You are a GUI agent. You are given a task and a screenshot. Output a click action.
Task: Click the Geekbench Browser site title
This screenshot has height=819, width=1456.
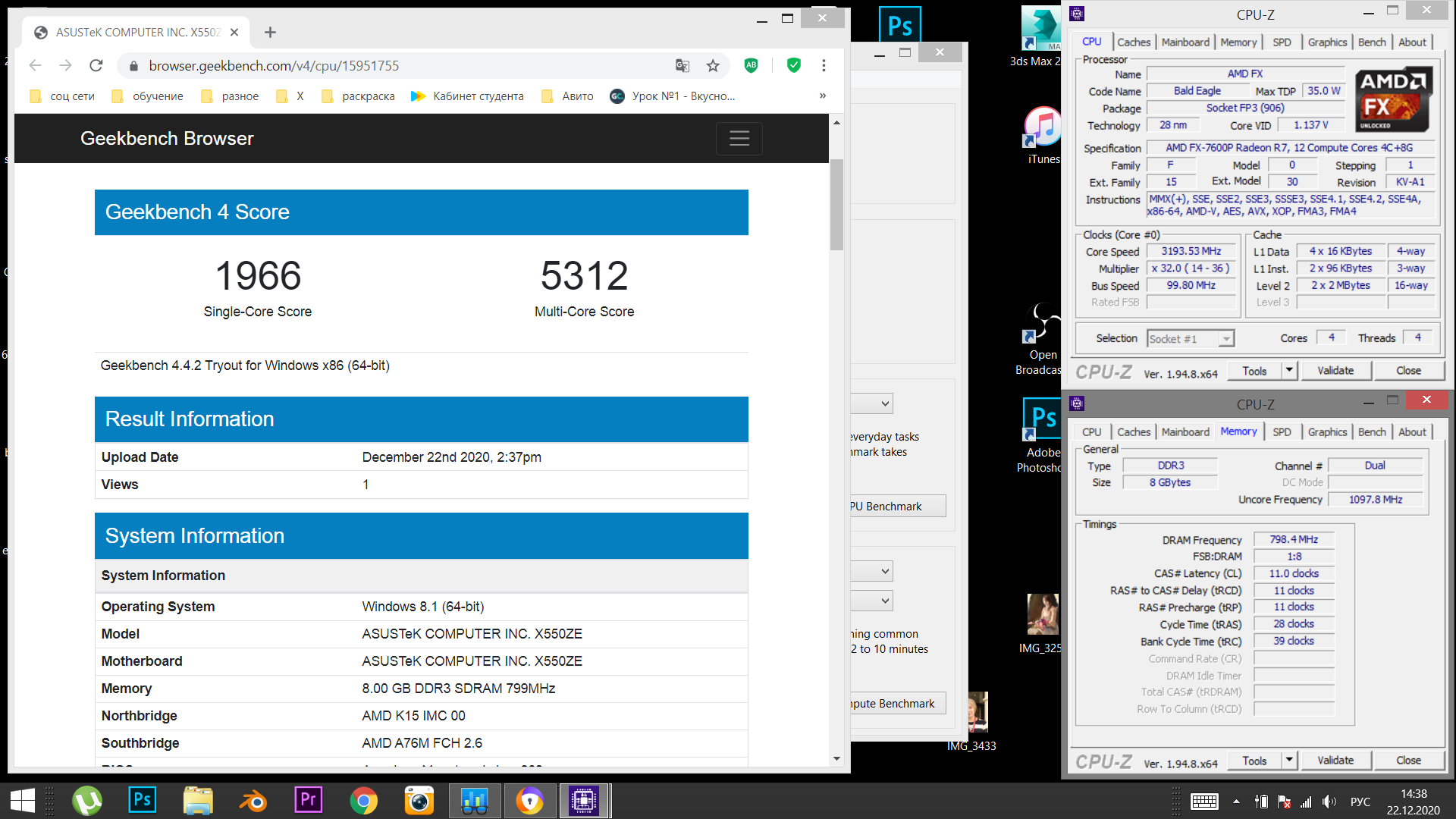click(x=167, y=138)
